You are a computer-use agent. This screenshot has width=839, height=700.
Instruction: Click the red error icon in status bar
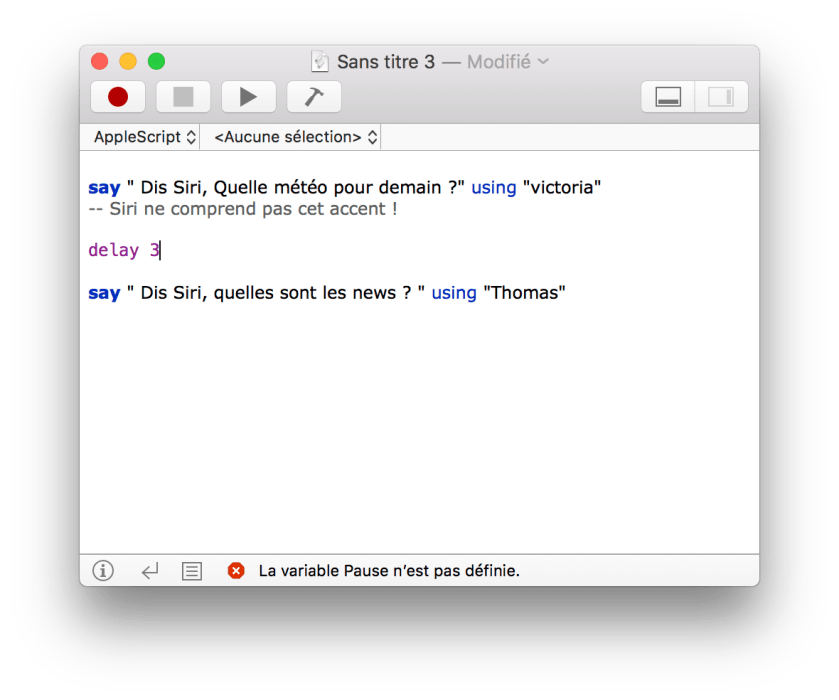coord(236,571)
